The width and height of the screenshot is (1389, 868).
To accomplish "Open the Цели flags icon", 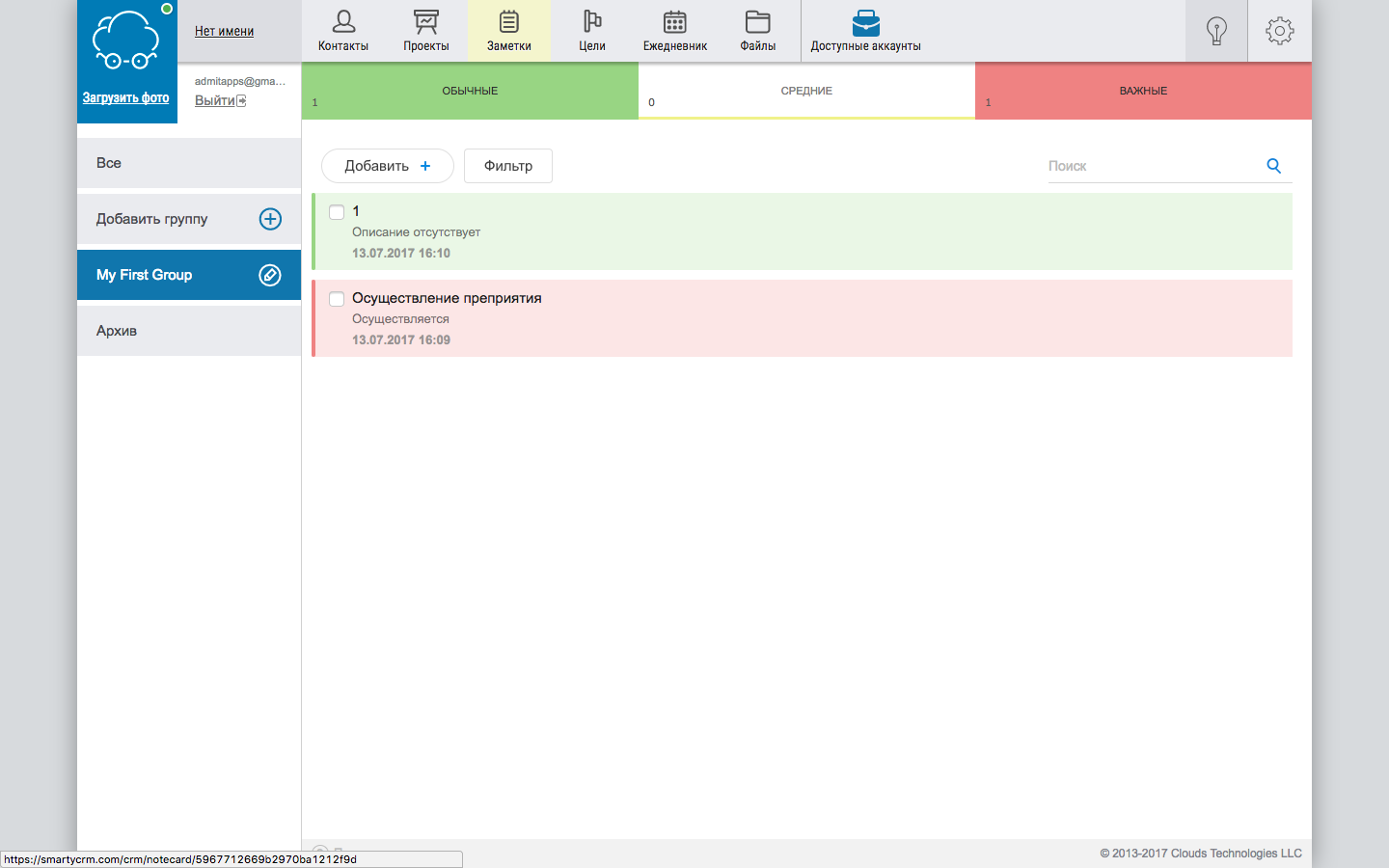I will click(591, 23).
